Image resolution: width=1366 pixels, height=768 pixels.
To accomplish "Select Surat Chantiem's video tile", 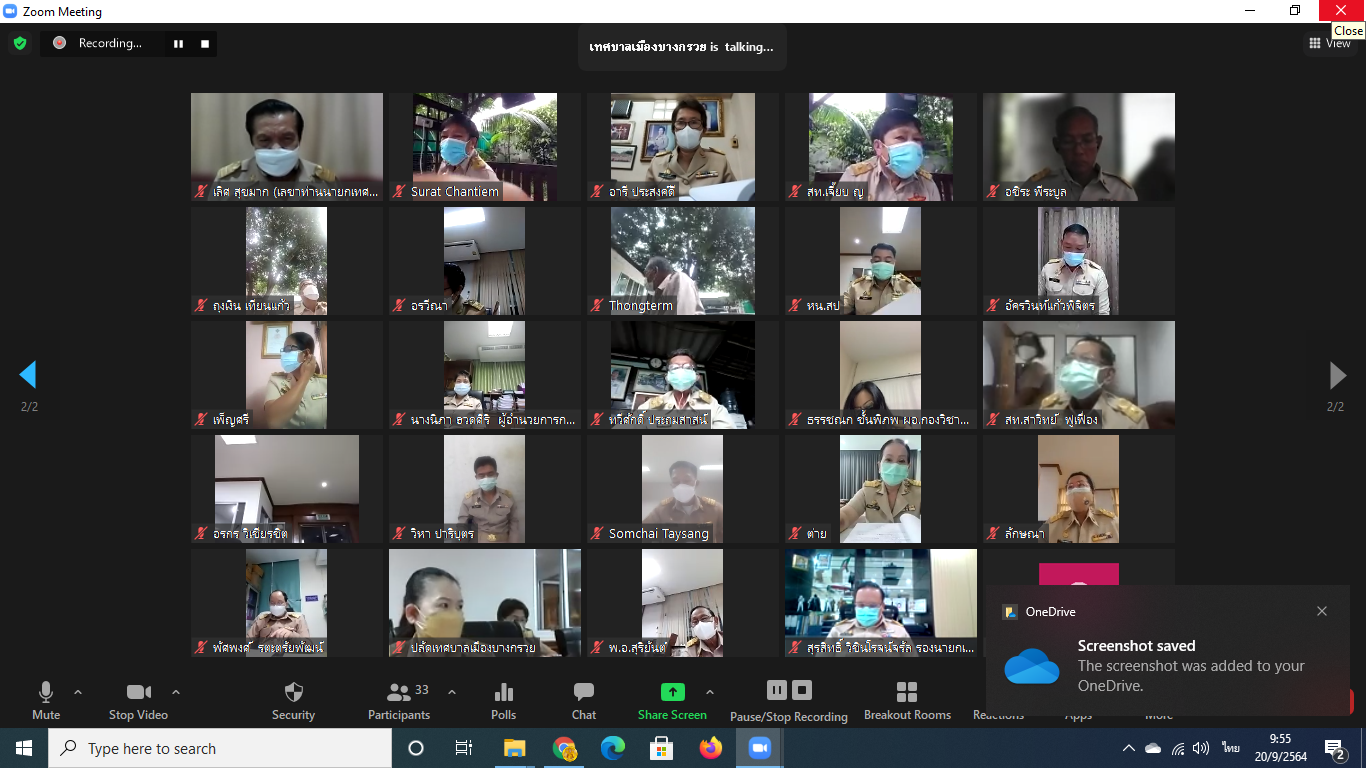I will (x=484, y=147).
